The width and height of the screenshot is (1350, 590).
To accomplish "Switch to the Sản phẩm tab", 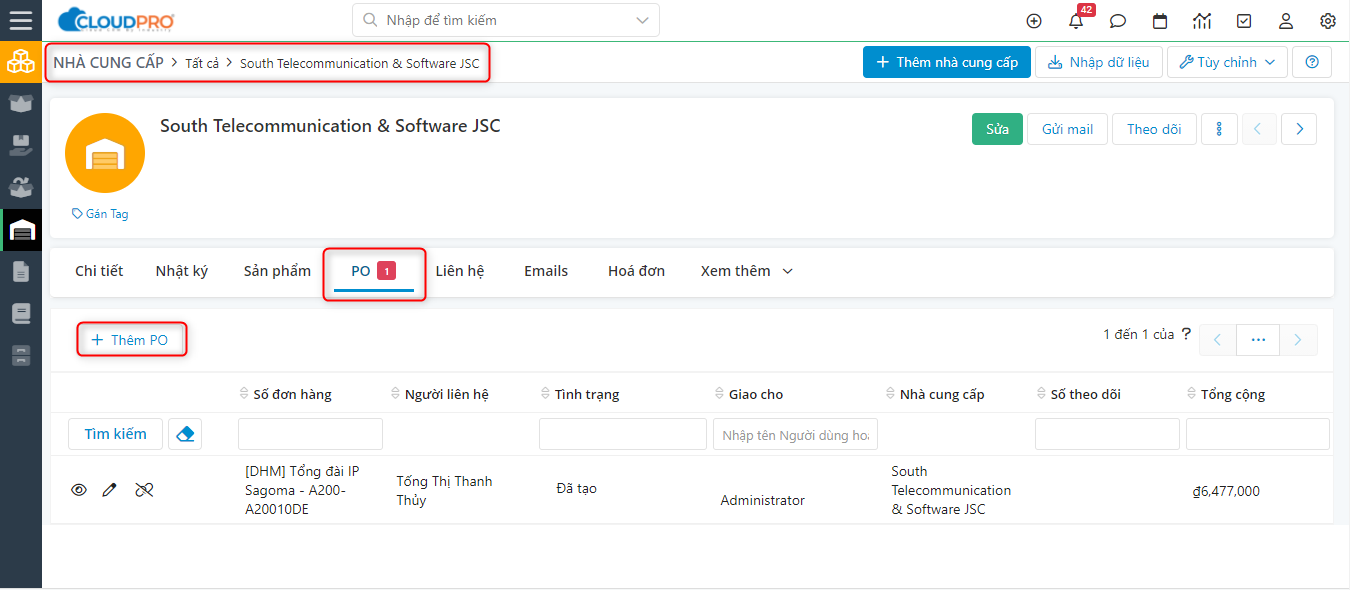I will pyautogui.click(x=277, y=271).
